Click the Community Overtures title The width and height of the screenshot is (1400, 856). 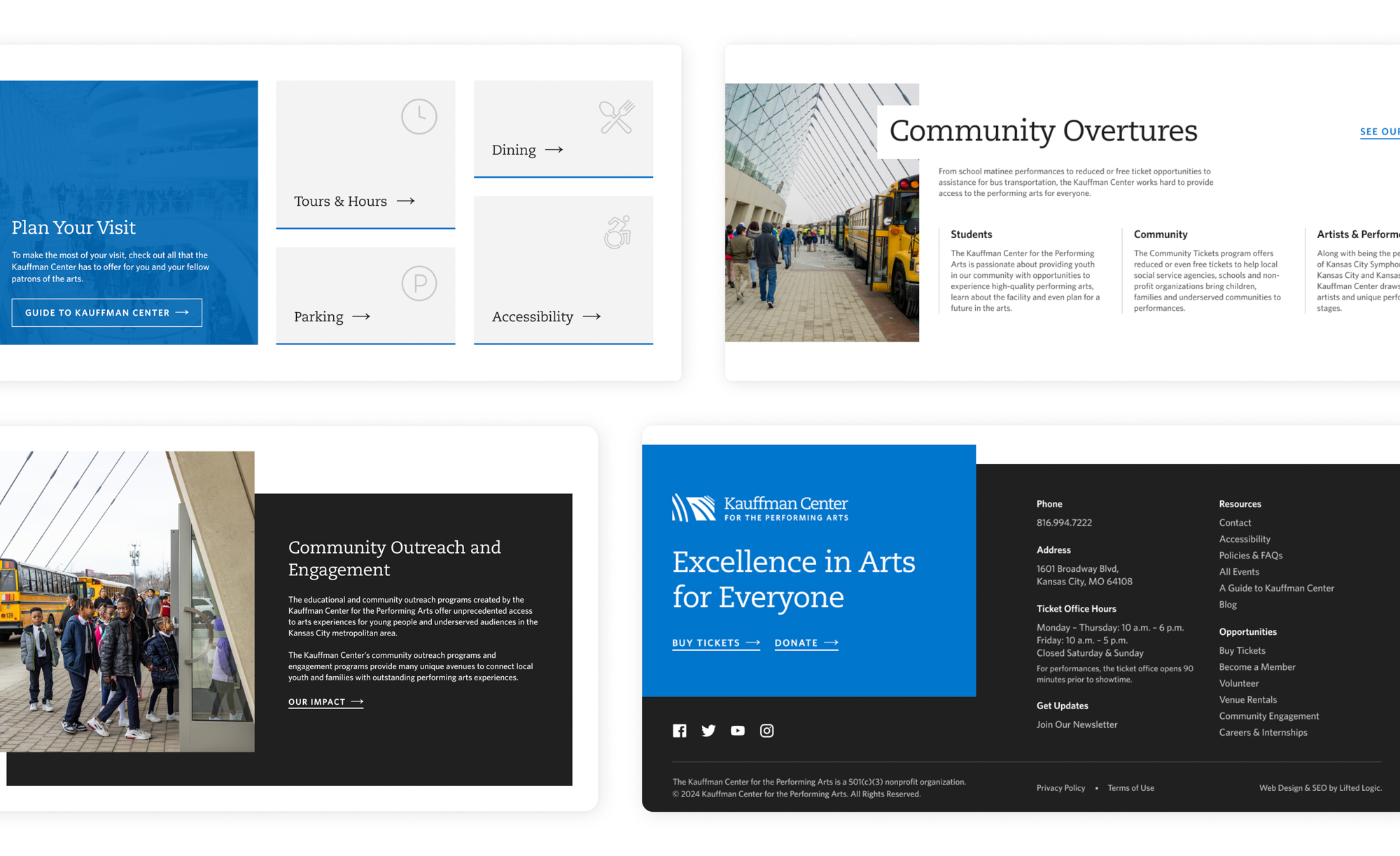pyautogui.click(x=1043, y=131)
